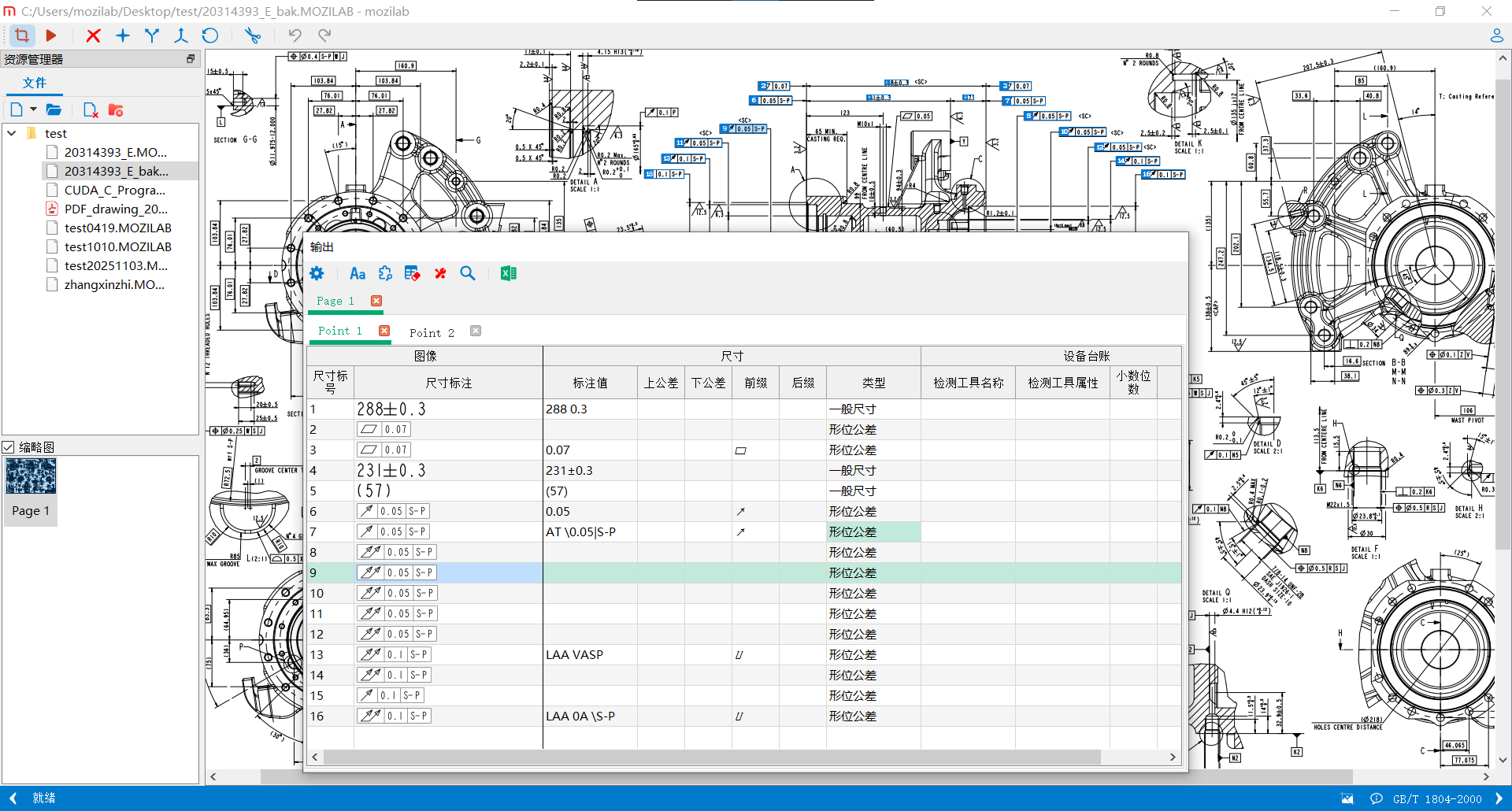The image size is (1512, 811).
Task: Select the 文件 tab in resource manager
Action: click(x=35, y=83)
